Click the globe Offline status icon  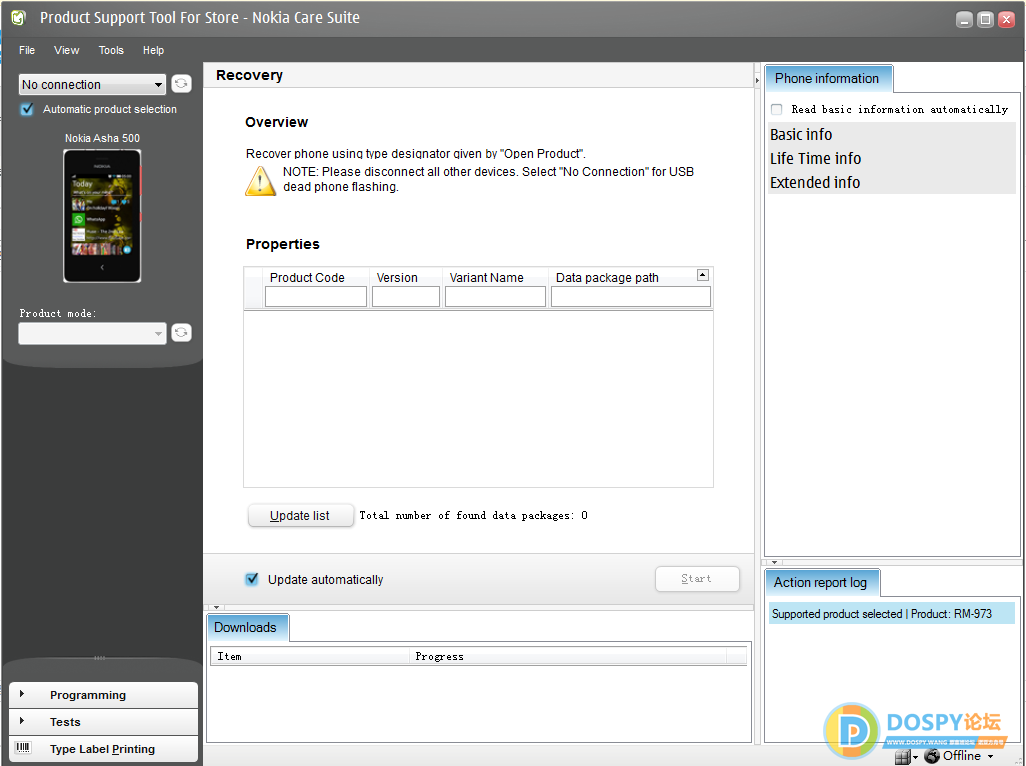pyautogui.click(x=932, y=756)
